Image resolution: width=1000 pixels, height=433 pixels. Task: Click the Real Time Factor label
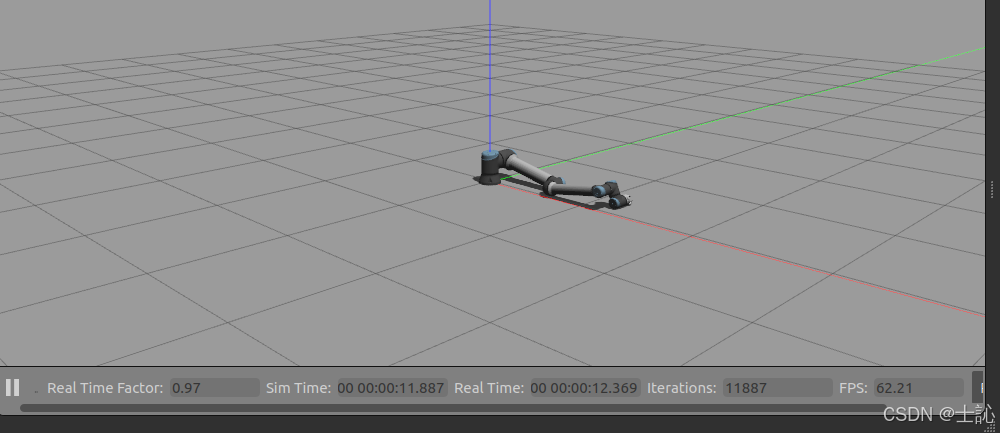tap(105, 388)
